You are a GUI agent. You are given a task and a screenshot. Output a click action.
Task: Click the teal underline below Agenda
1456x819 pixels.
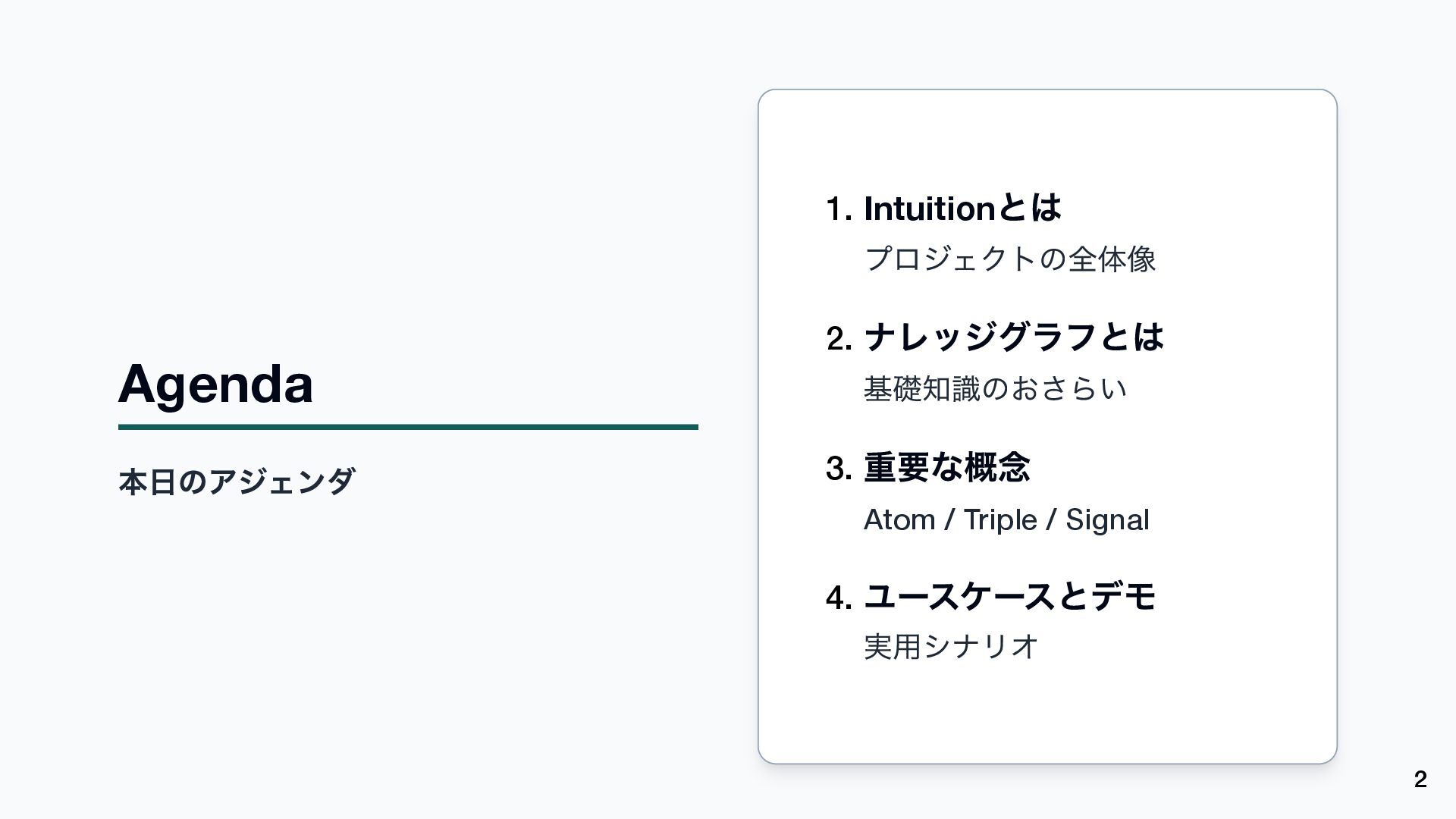pos(408,427)
